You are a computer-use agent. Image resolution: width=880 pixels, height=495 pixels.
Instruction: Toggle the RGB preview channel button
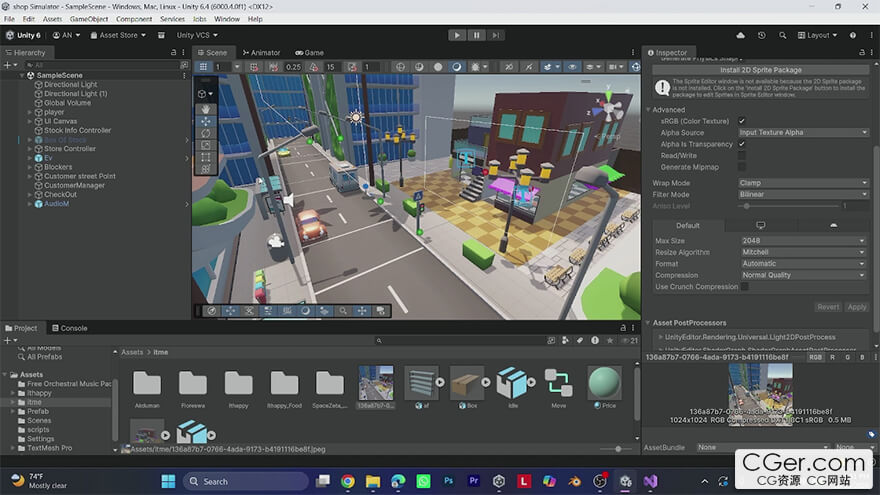(815, 357)
